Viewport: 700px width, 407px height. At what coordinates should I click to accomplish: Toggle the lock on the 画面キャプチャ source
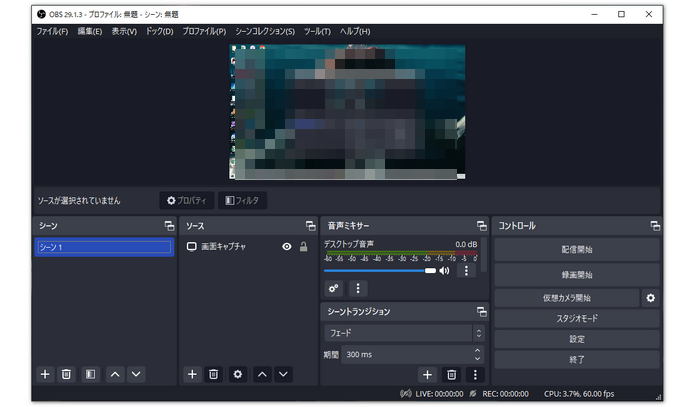coord(303,246)
